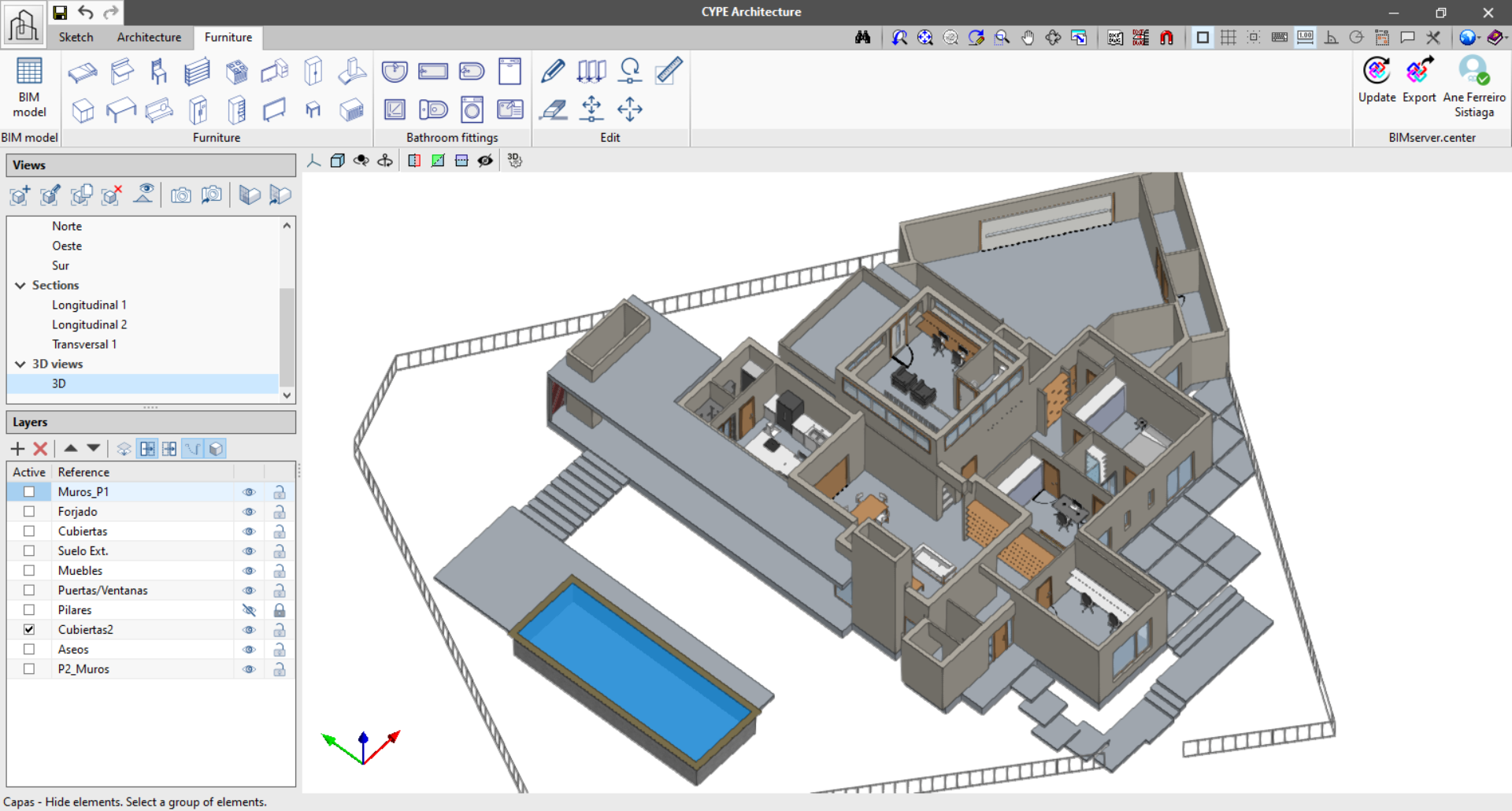Image resolution: width=1512 pixels, height=811 pixels.
Task: Click the binoculars search icon
Action: pos(862,38)
